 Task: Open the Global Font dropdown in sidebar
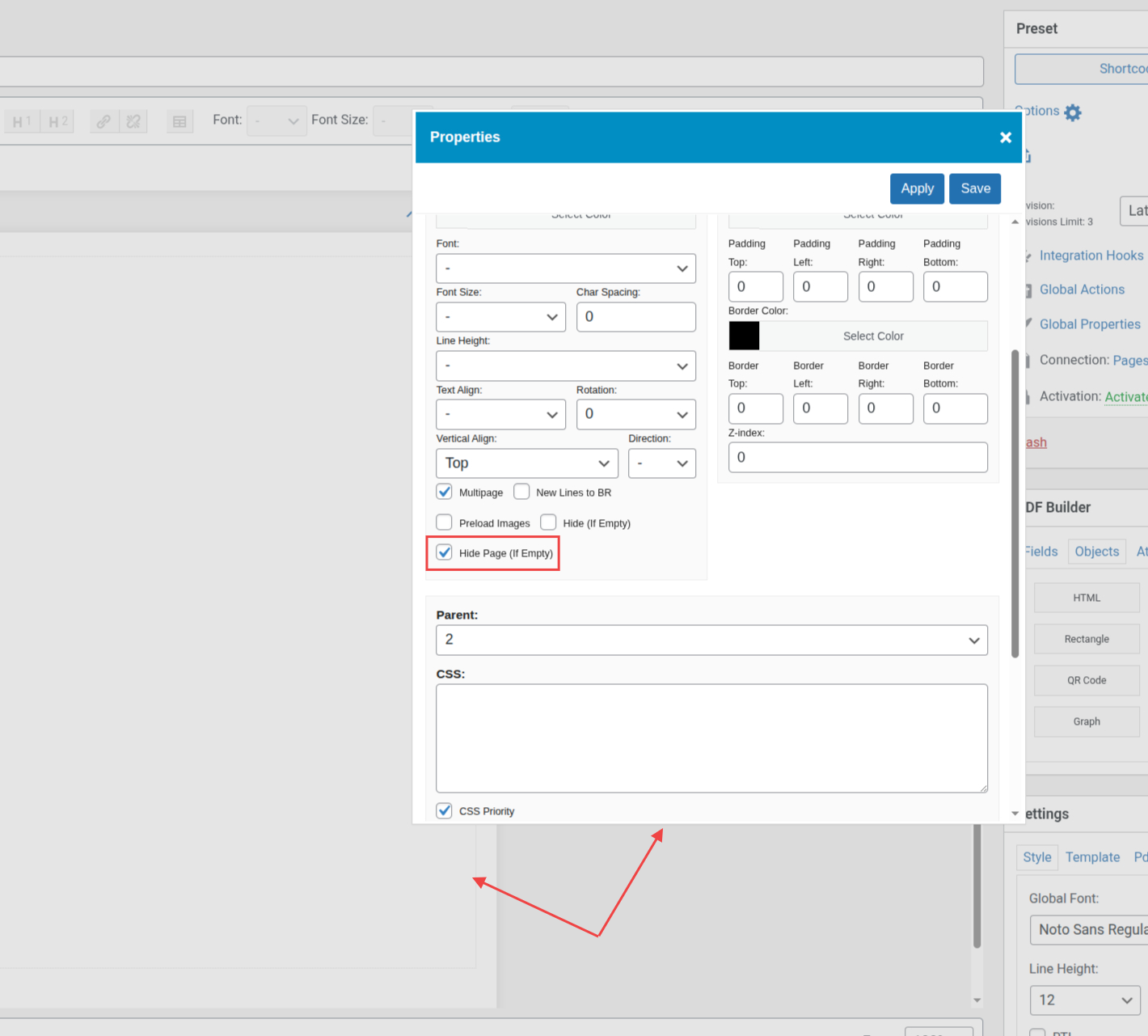pyautogui.click(x=1088, y=930)
